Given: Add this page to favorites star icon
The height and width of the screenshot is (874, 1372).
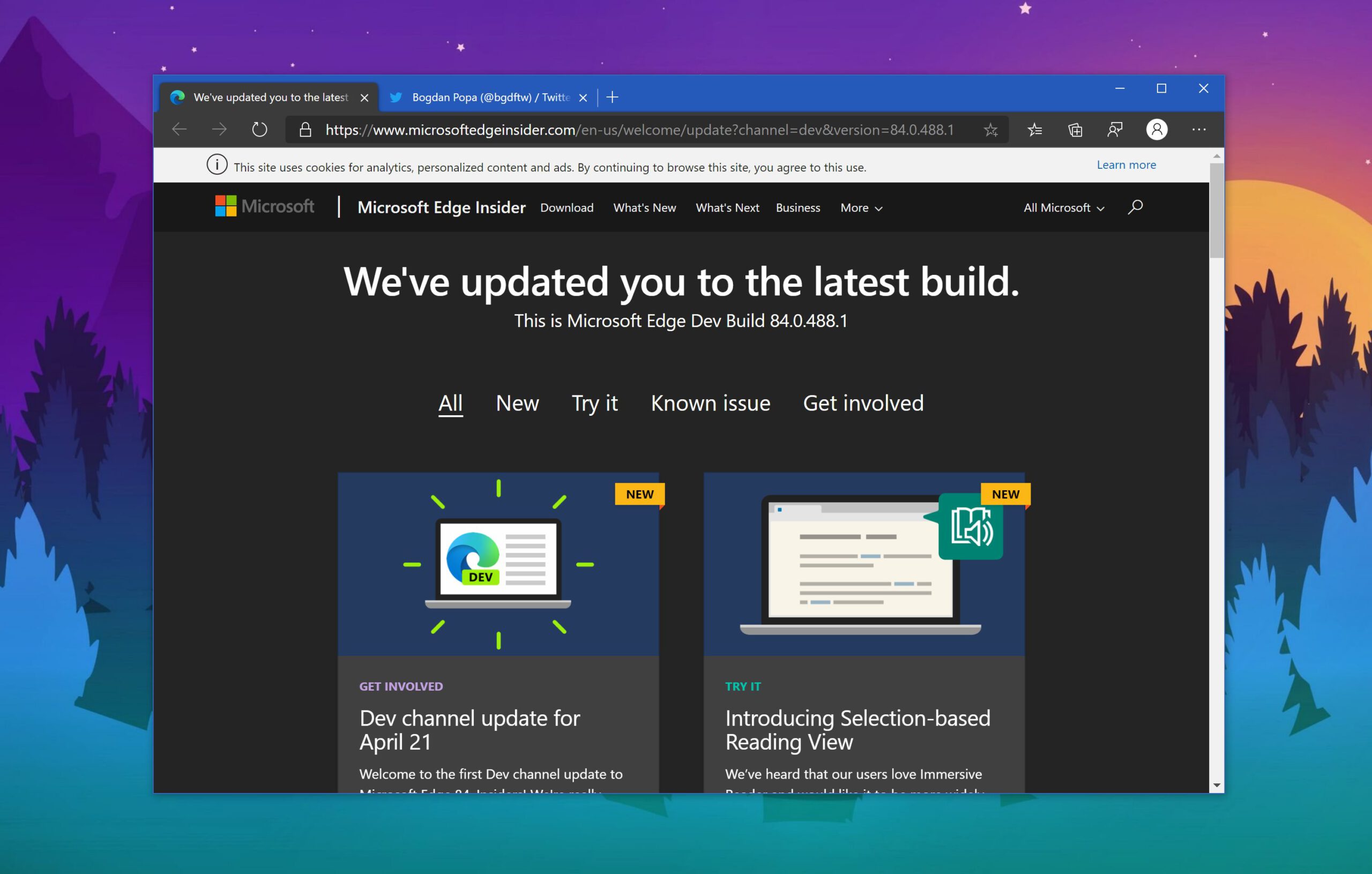Looking at the screenshot, I should 990,130.
